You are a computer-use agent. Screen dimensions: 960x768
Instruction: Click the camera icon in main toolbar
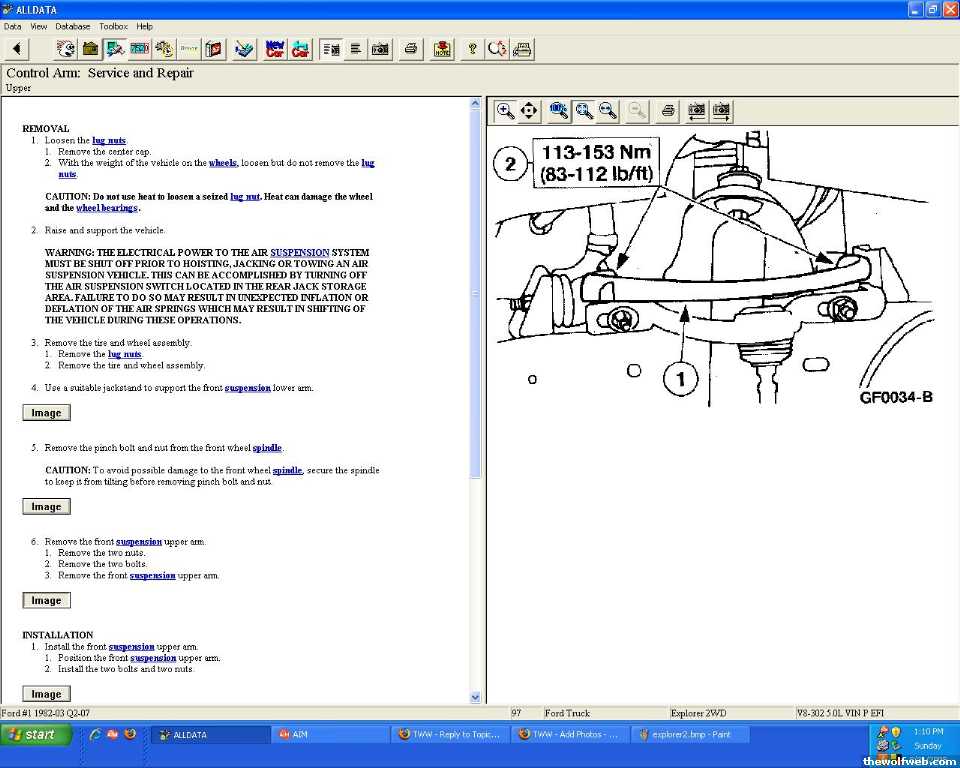tap(380, 48)
